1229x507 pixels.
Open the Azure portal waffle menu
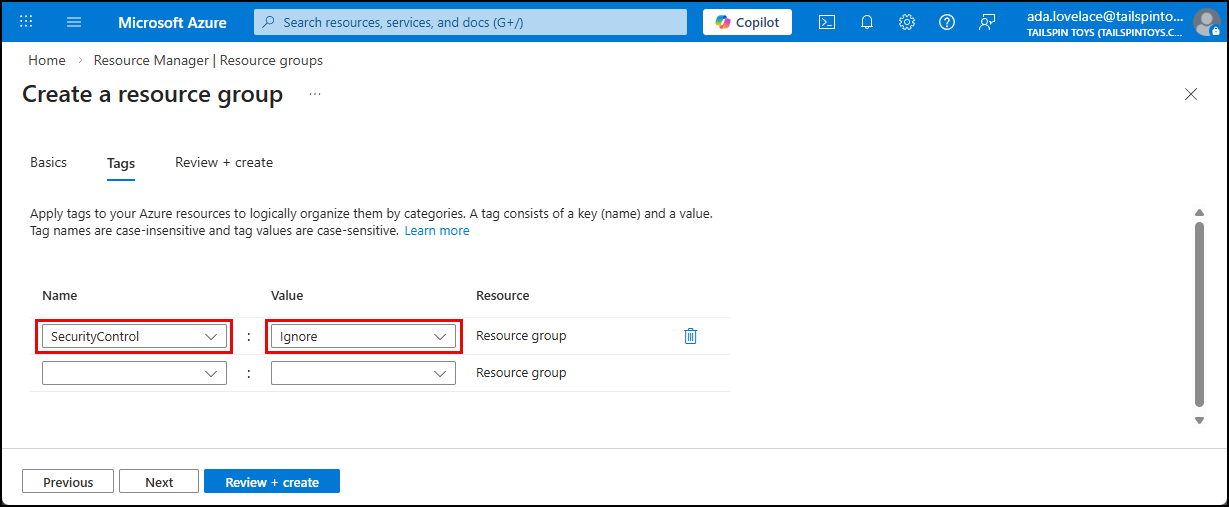coord(26,22)
